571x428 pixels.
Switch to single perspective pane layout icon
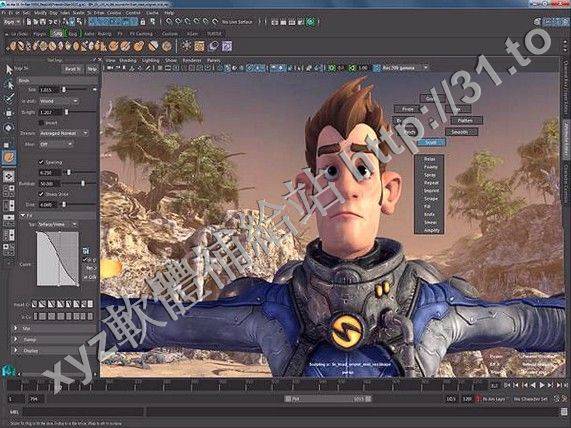point(9,177)
